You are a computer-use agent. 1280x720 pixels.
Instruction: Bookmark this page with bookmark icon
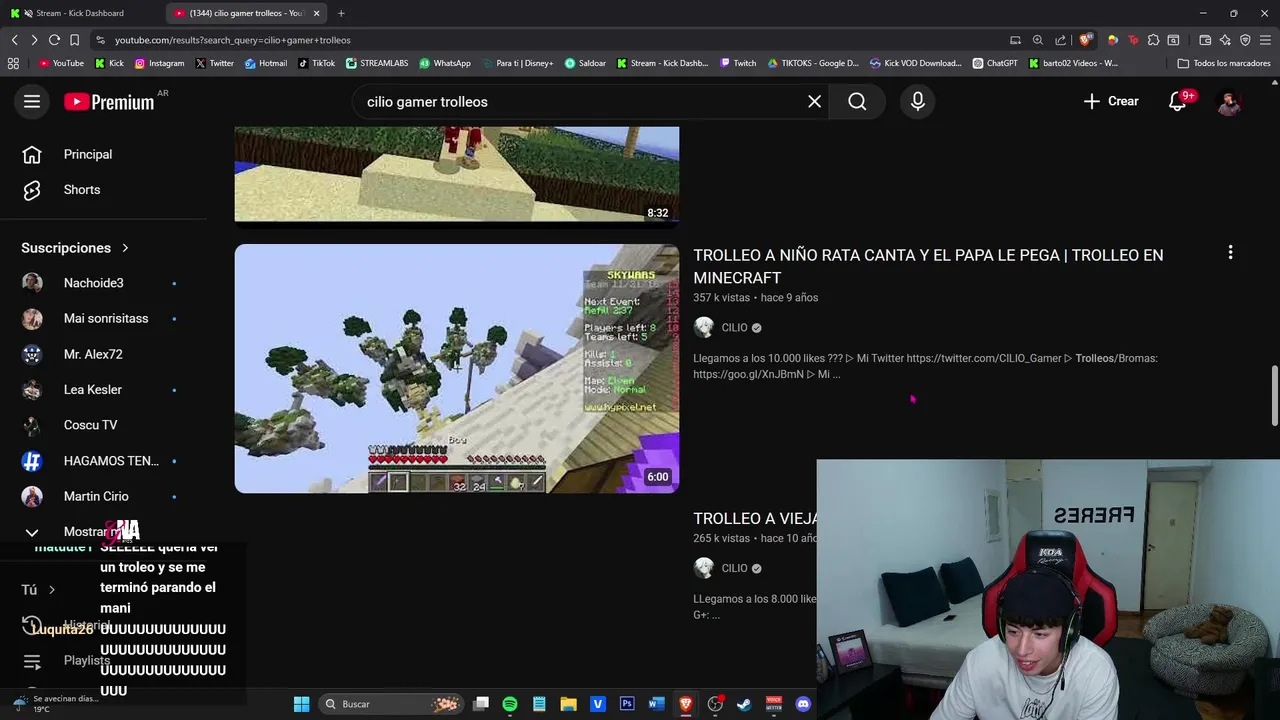coord(74,40)
